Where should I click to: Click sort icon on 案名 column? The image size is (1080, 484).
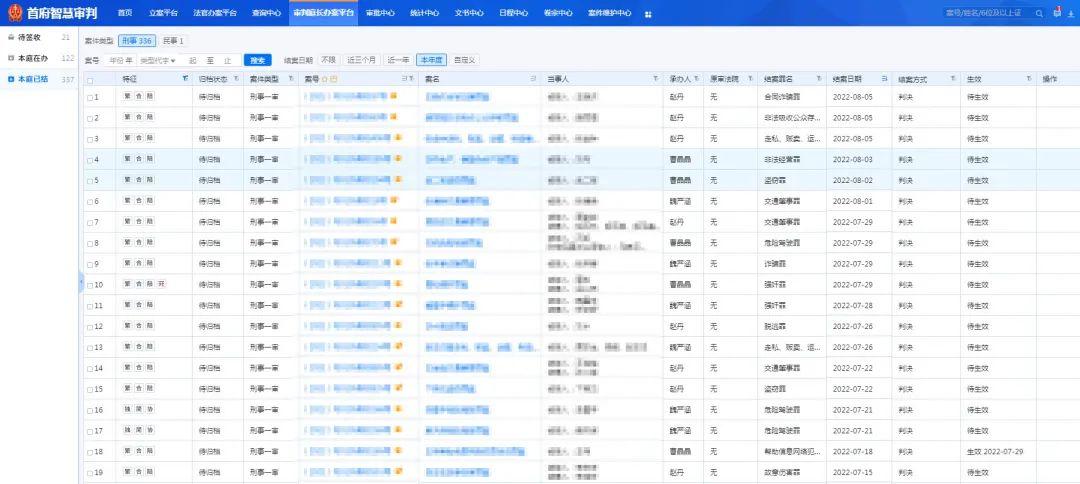tap(533, 79)
